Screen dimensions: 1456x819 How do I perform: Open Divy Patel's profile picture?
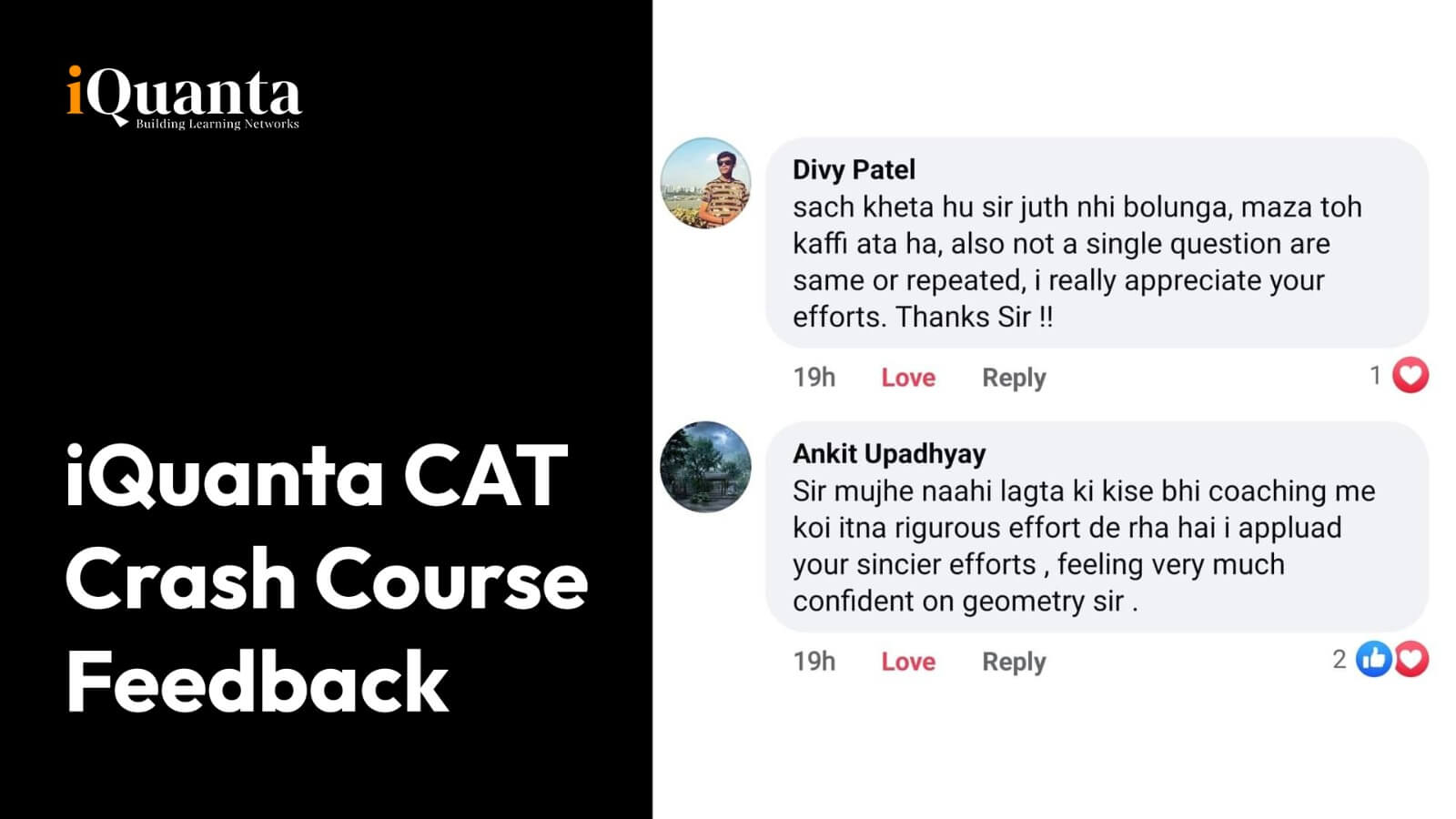click(705, 183)
